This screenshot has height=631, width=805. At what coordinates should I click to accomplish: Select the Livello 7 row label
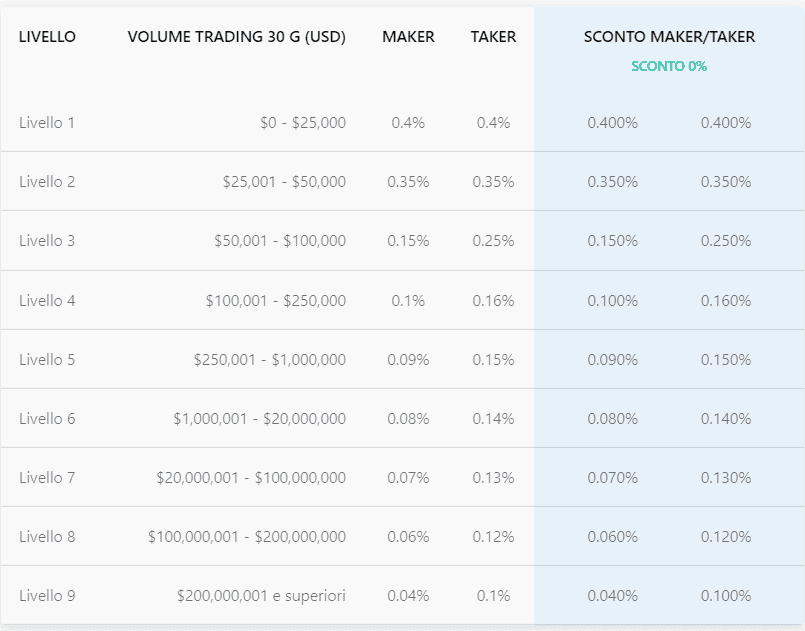click(x=47, y=477)
